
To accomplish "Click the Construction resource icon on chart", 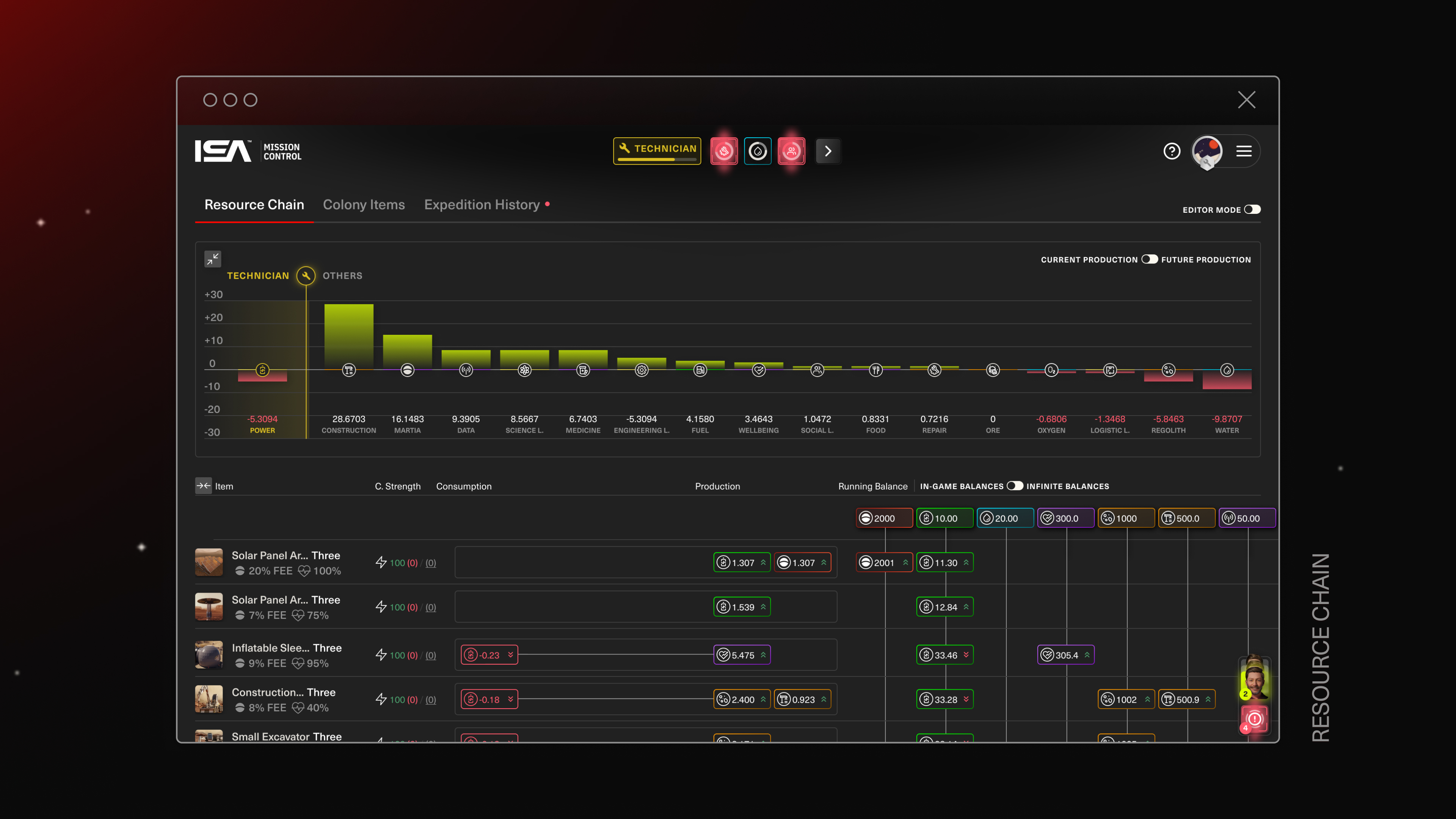I will click(349, 370).
